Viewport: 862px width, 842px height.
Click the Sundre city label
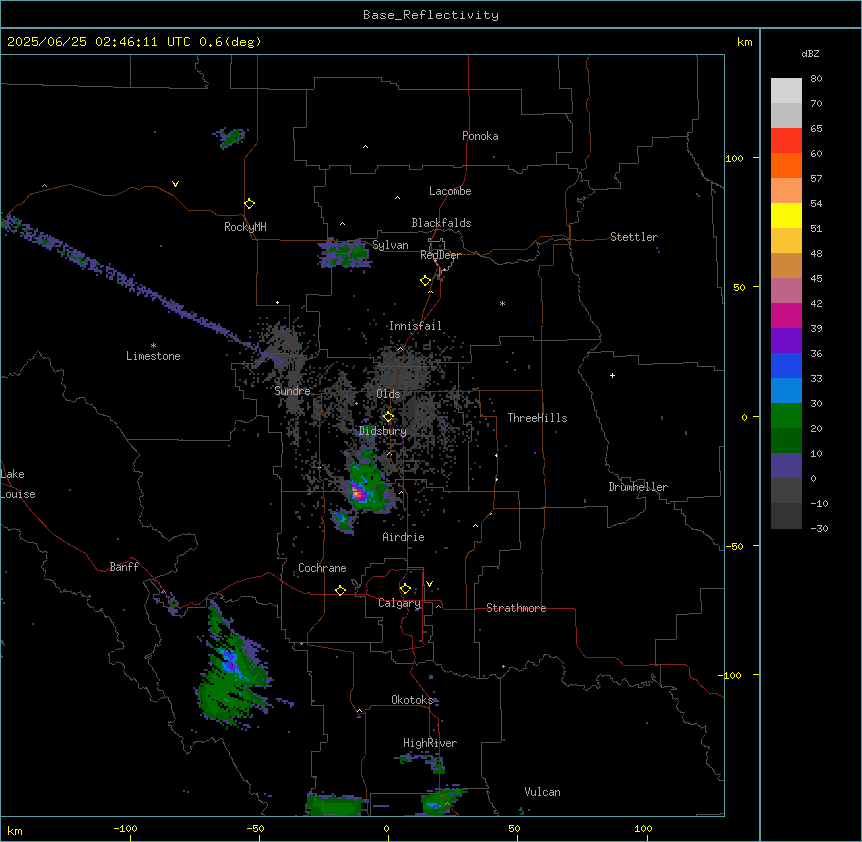pyautogui.click(x=292, y=391)
